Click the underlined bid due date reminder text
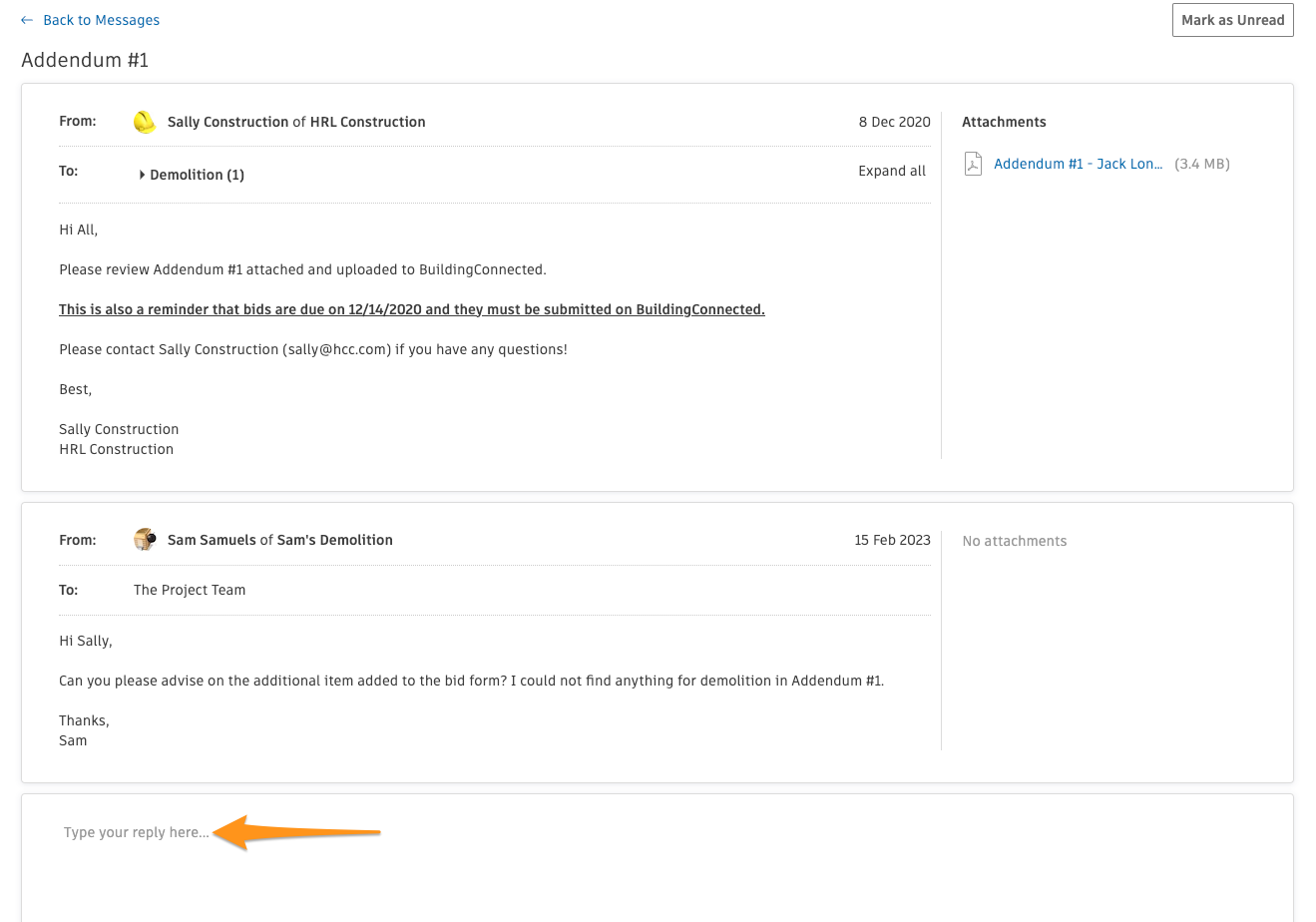Screen dimensions: 1316x922 [411, 308]
